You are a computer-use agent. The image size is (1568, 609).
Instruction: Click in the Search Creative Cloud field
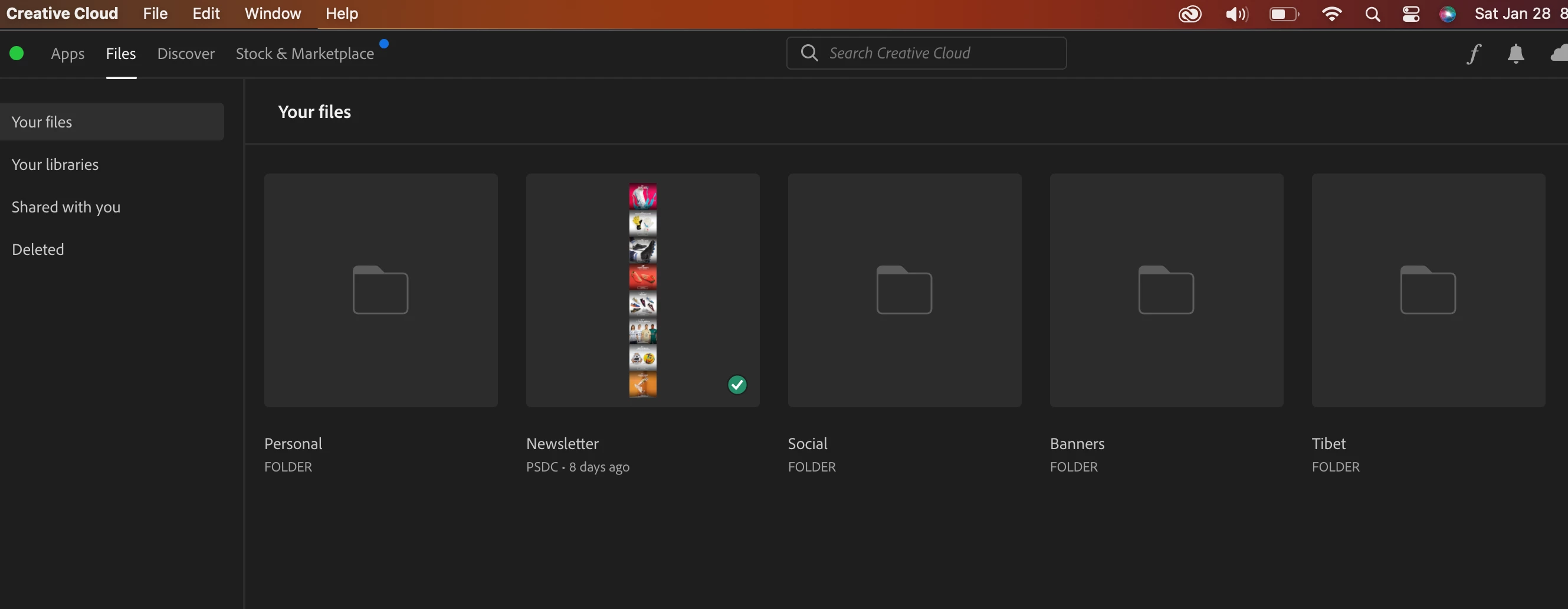click(926, 53)
